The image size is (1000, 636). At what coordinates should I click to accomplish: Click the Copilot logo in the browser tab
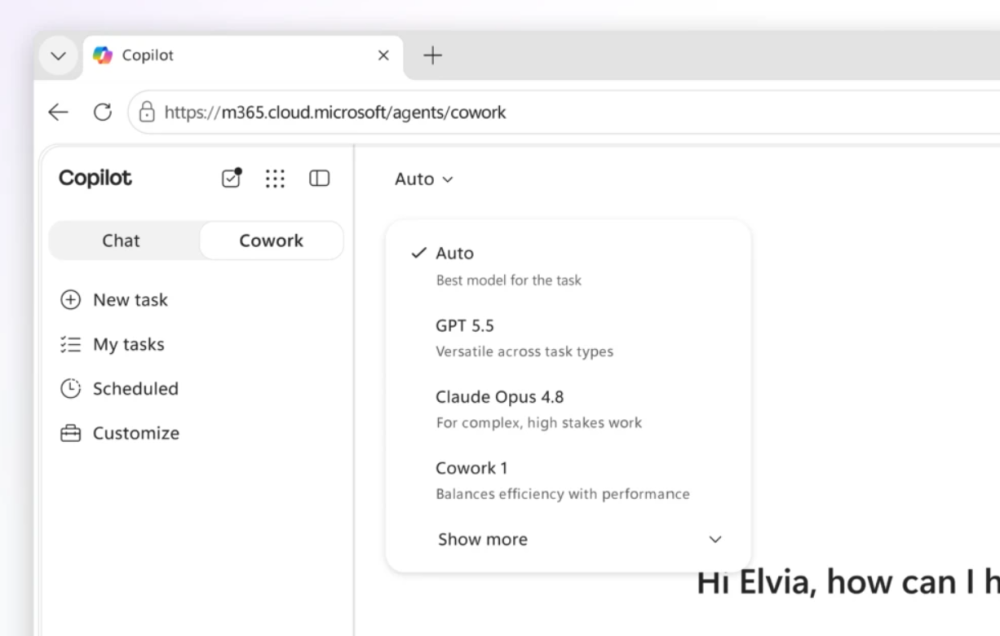click(x=103, y=55)
